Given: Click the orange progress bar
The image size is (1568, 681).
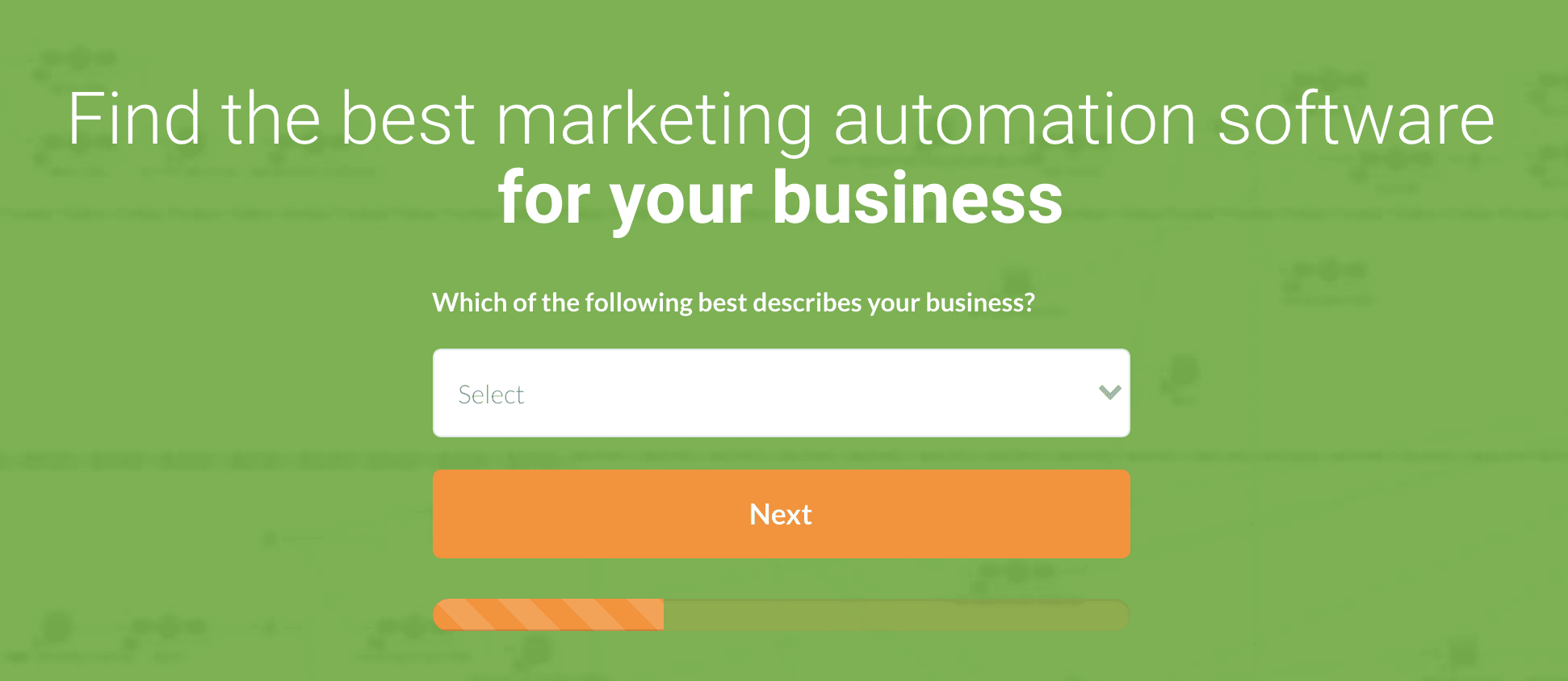Looking at the screenshot, I should coord(781,615).
